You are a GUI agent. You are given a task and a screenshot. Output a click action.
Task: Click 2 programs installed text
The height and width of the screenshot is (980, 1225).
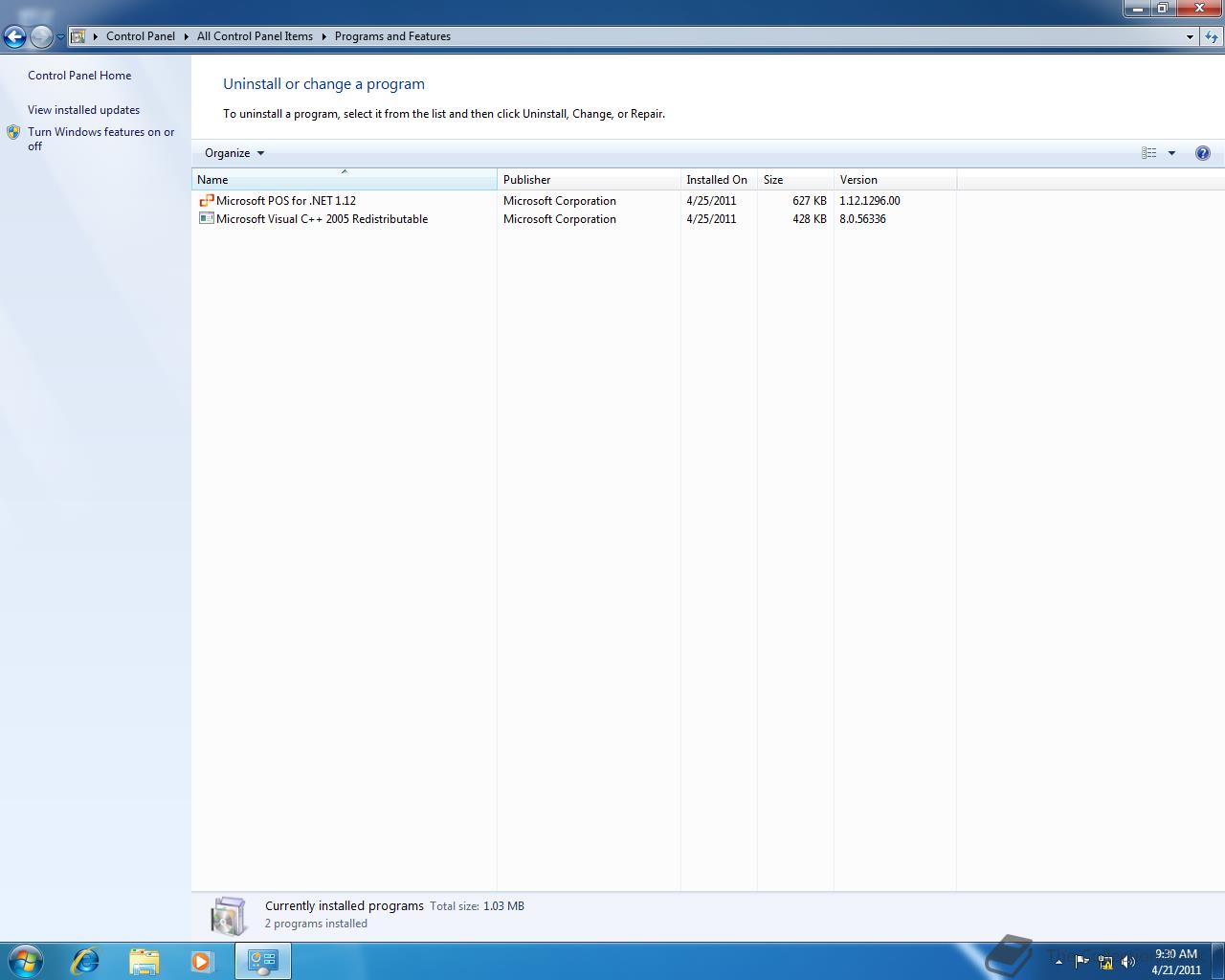[316, 924]
